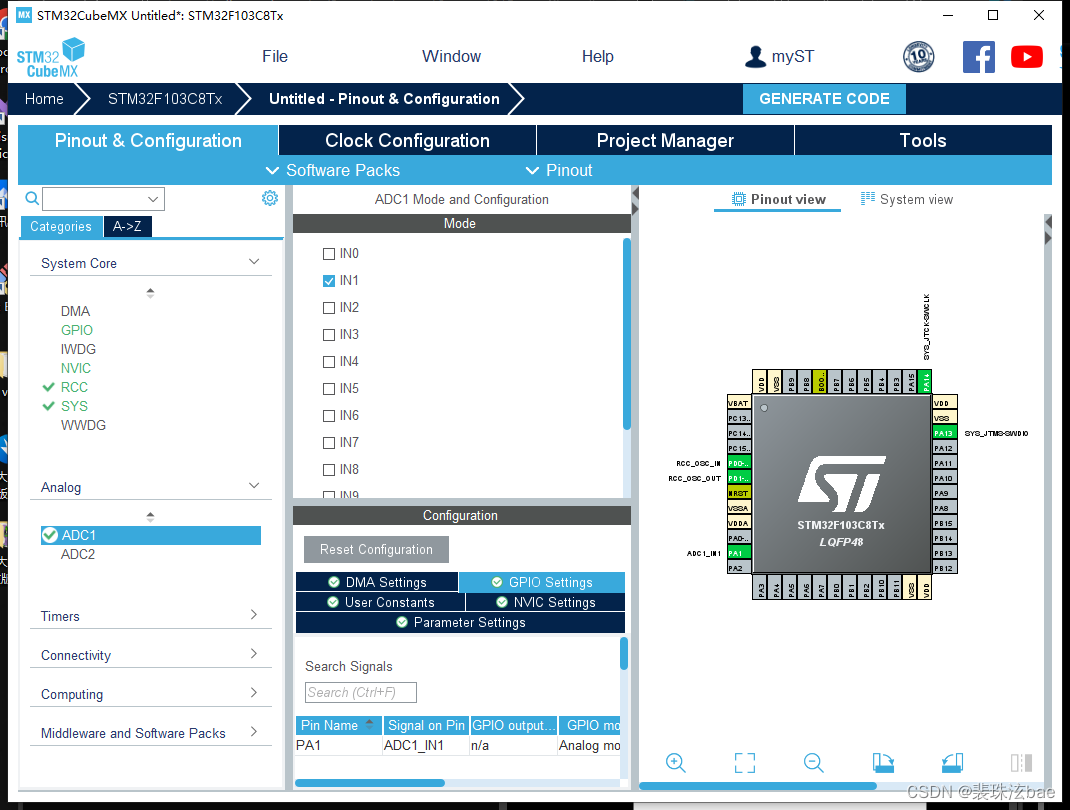Enable the IN8 checkbox
The image size is (1070, 810).
click(329, 469)
